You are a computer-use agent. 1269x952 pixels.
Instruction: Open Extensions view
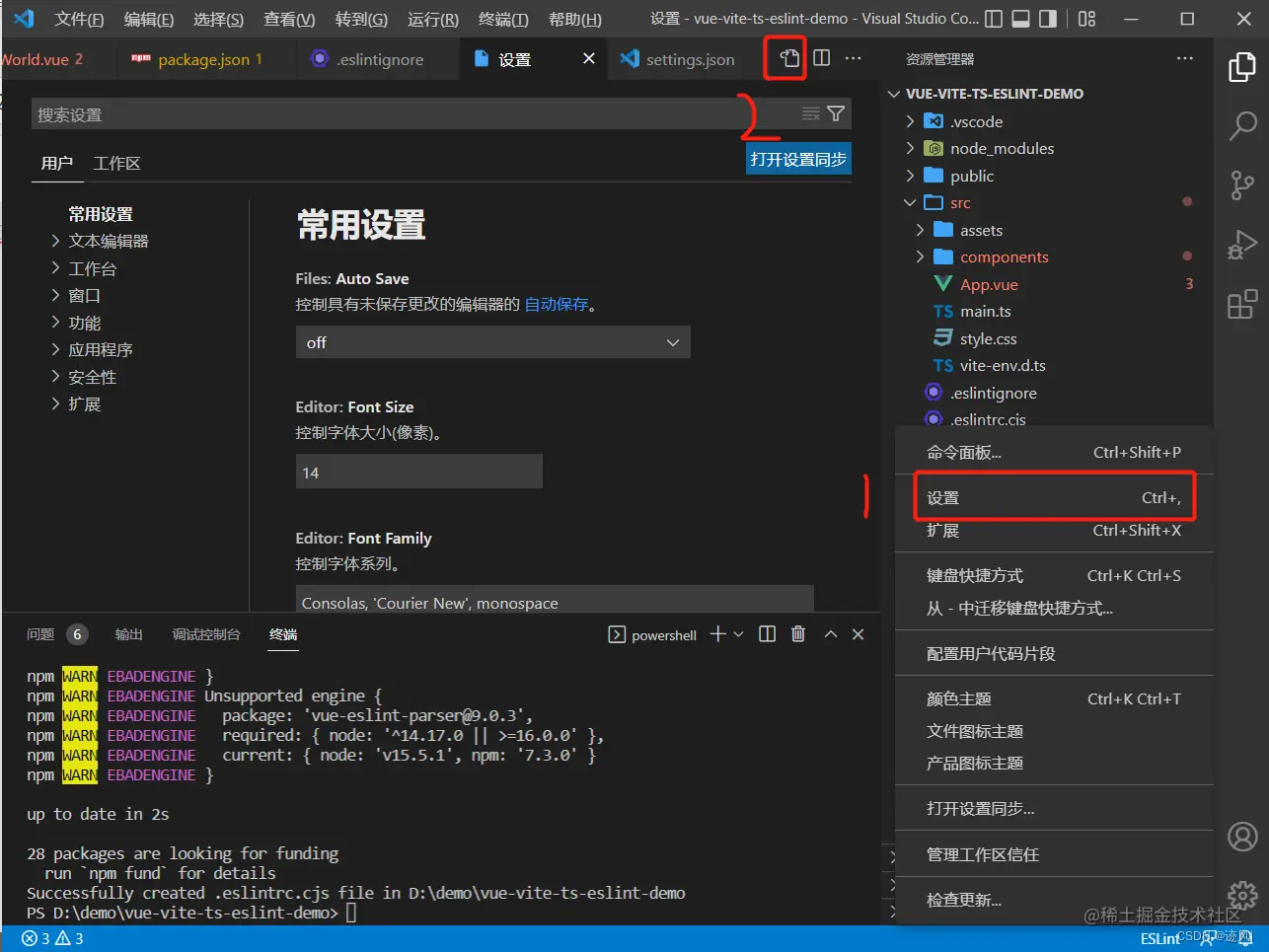(1242, 304)
